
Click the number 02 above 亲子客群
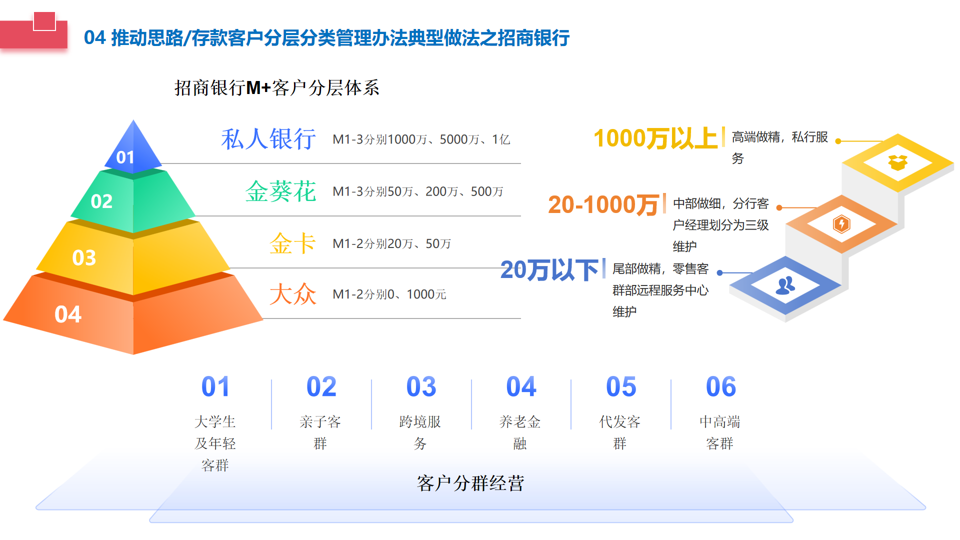[321, 387]
